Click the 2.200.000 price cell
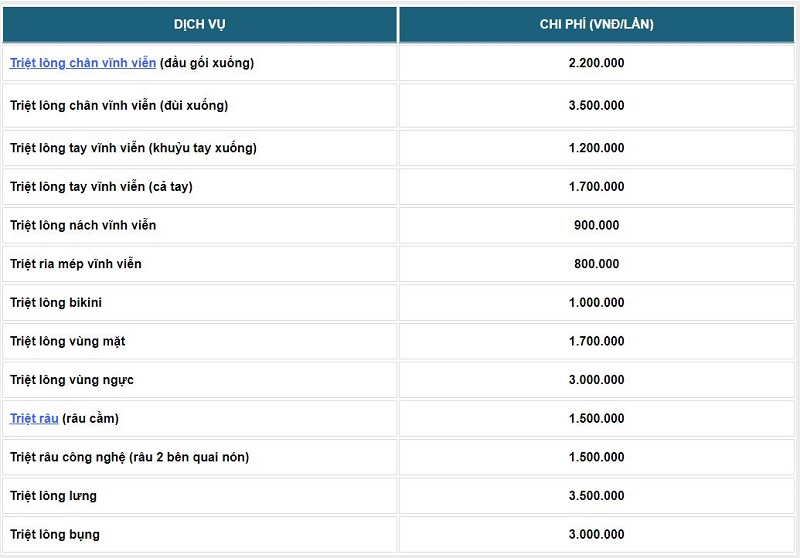 596,63
